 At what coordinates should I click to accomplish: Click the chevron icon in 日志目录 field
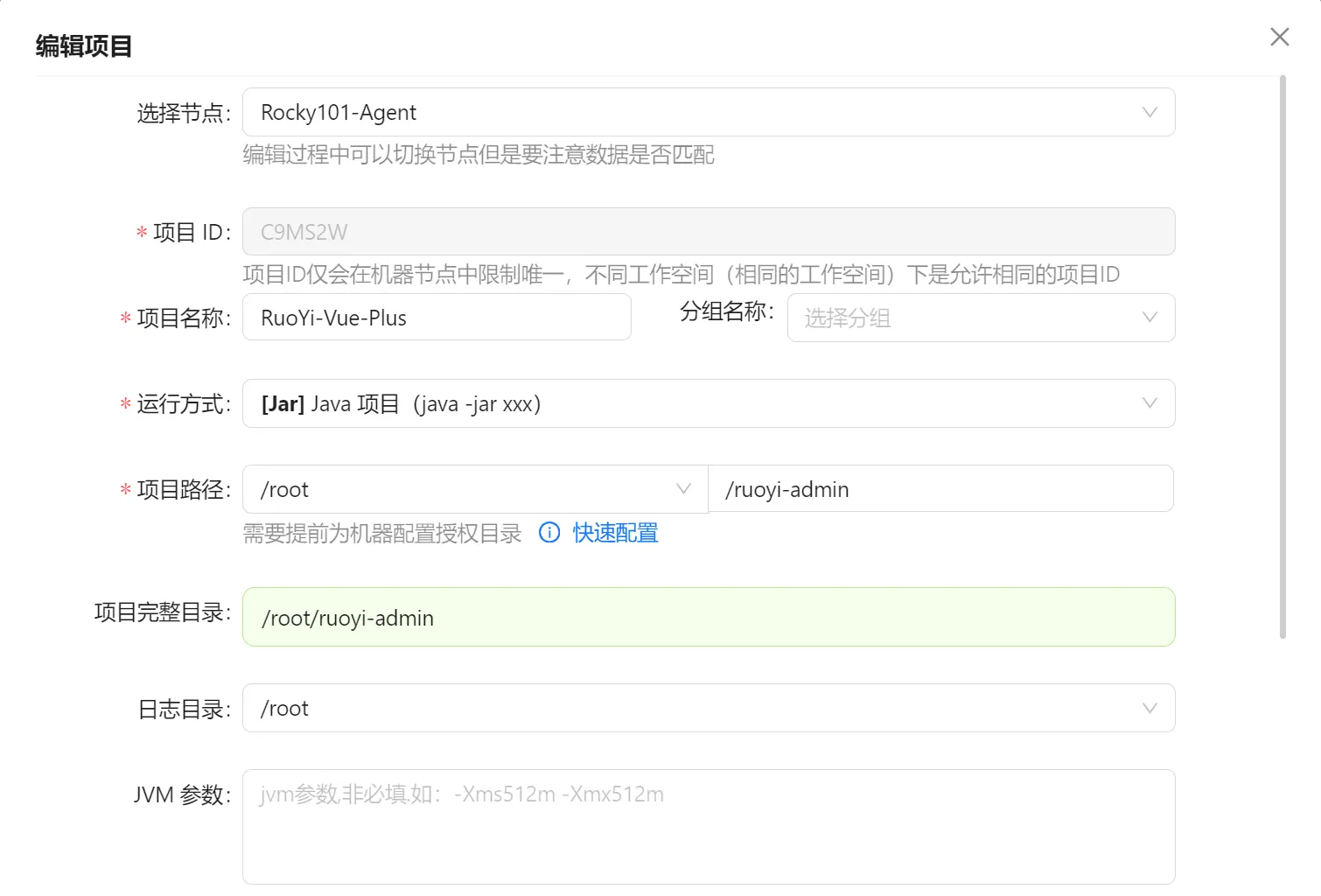click(x=1150, y=708)
